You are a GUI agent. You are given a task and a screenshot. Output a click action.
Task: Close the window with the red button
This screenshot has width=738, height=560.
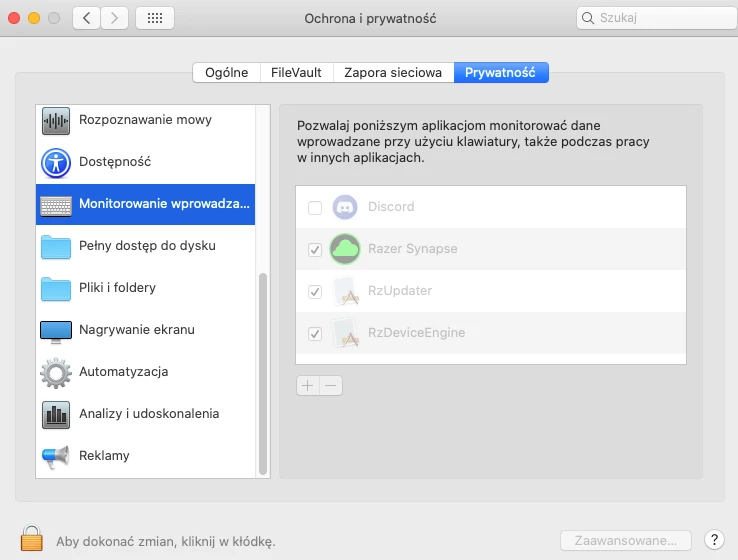click(14, 18)
